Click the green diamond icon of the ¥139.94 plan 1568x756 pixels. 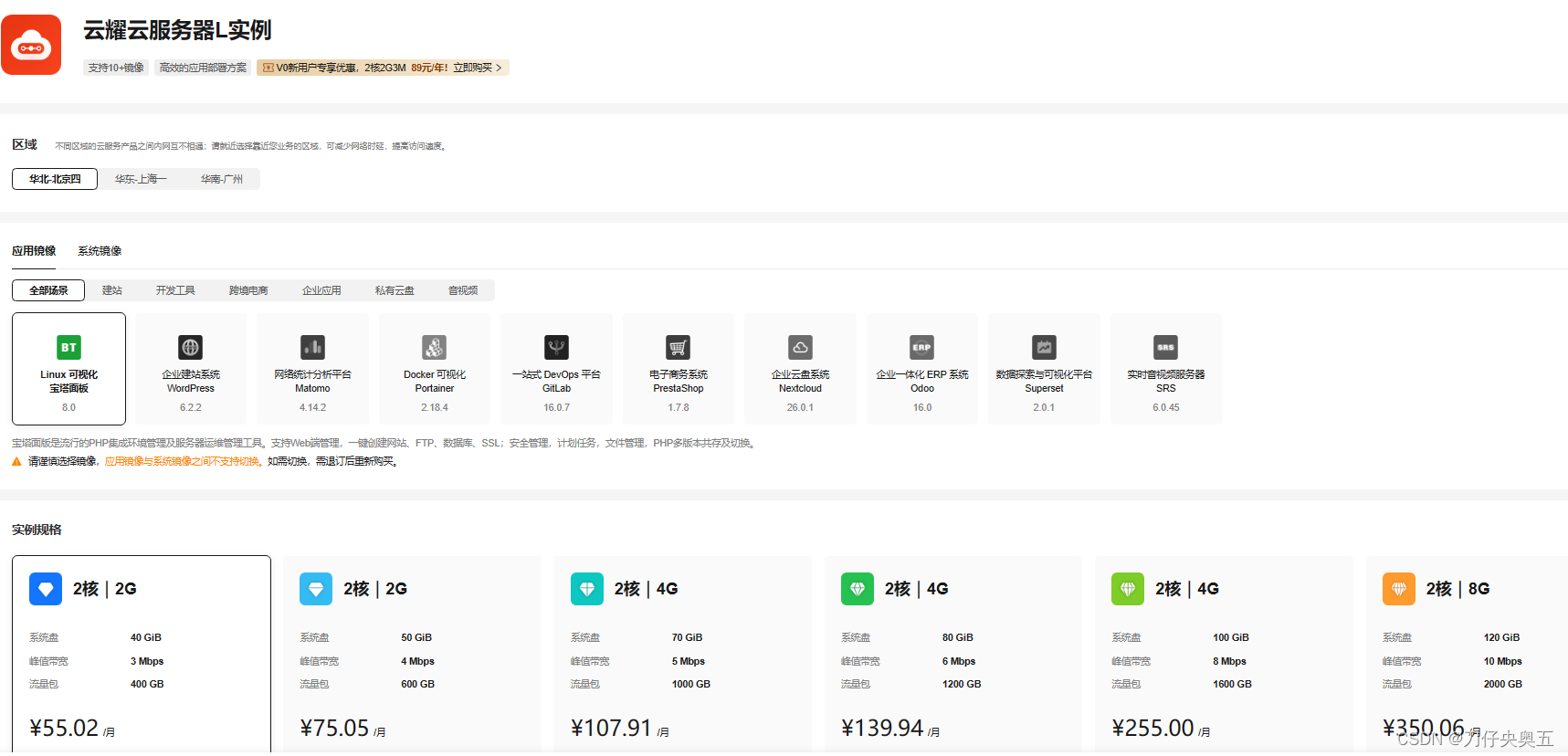pos(858,589)
